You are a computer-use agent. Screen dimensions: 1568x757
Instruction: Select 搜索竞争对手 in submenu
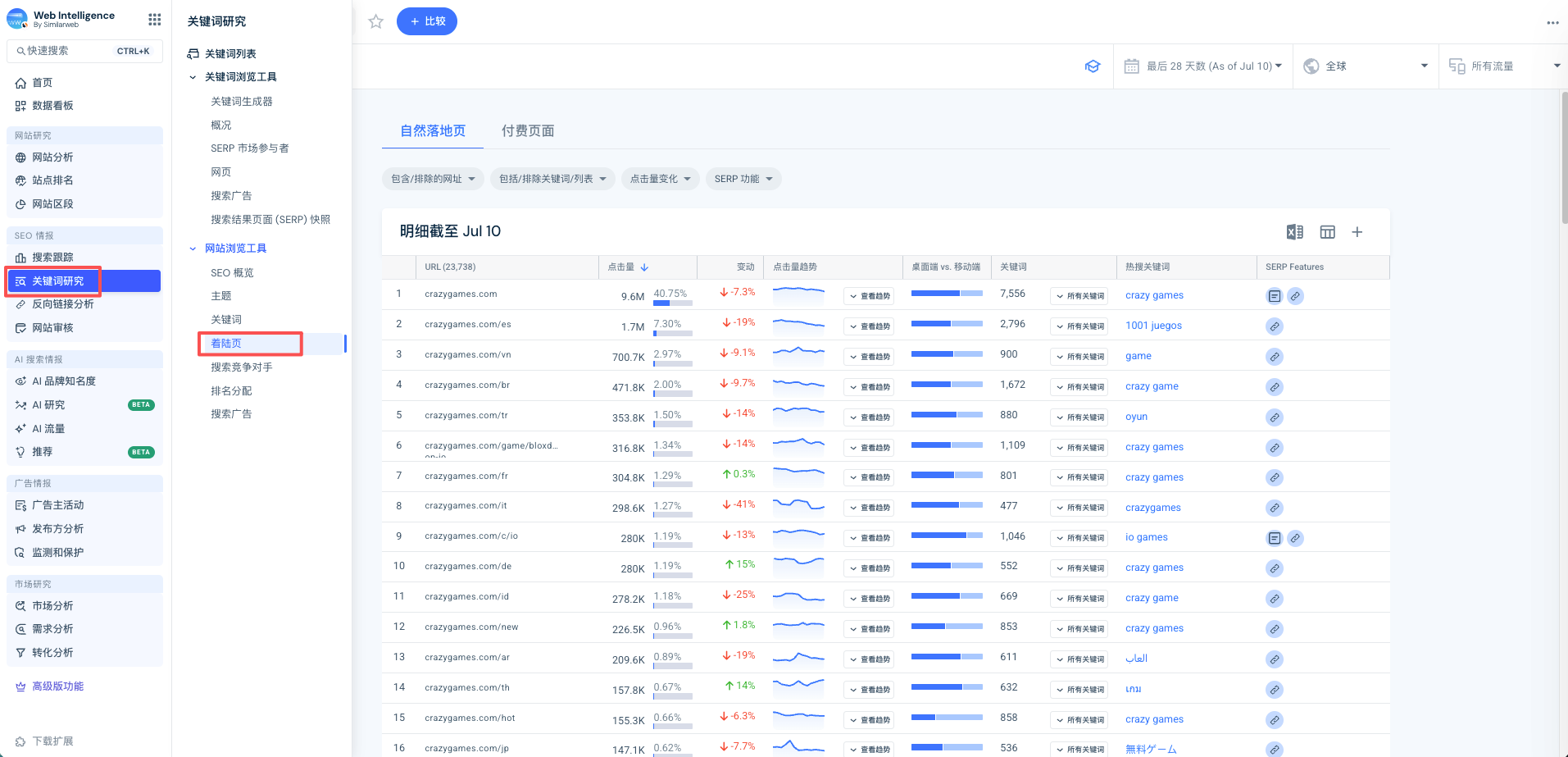242,367
